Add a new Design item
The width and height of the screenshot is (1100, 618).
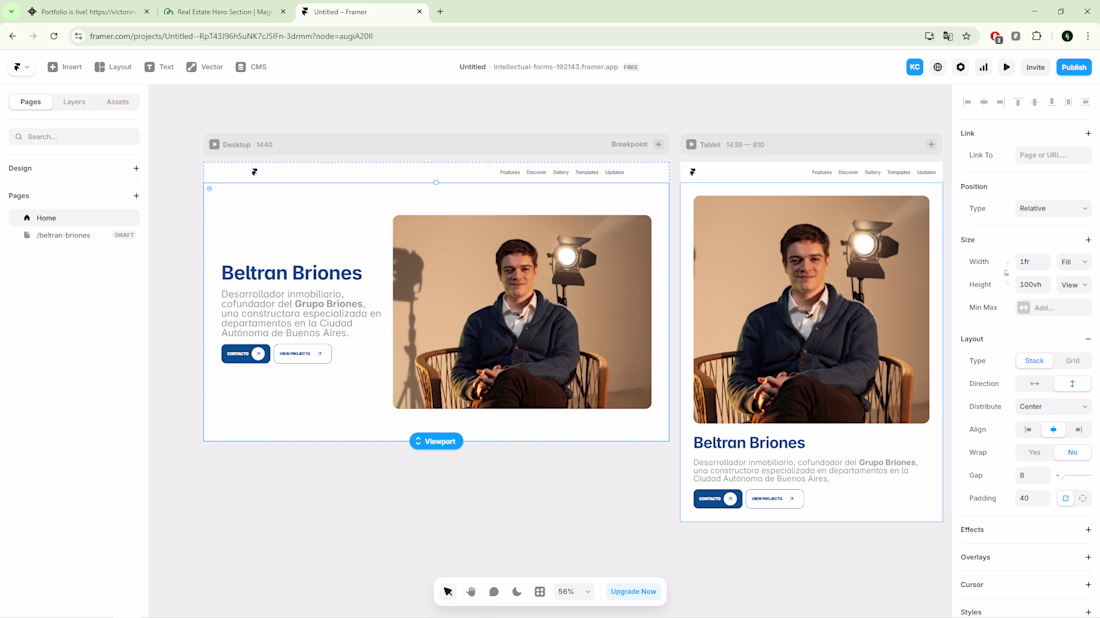[x=136, y=168]
